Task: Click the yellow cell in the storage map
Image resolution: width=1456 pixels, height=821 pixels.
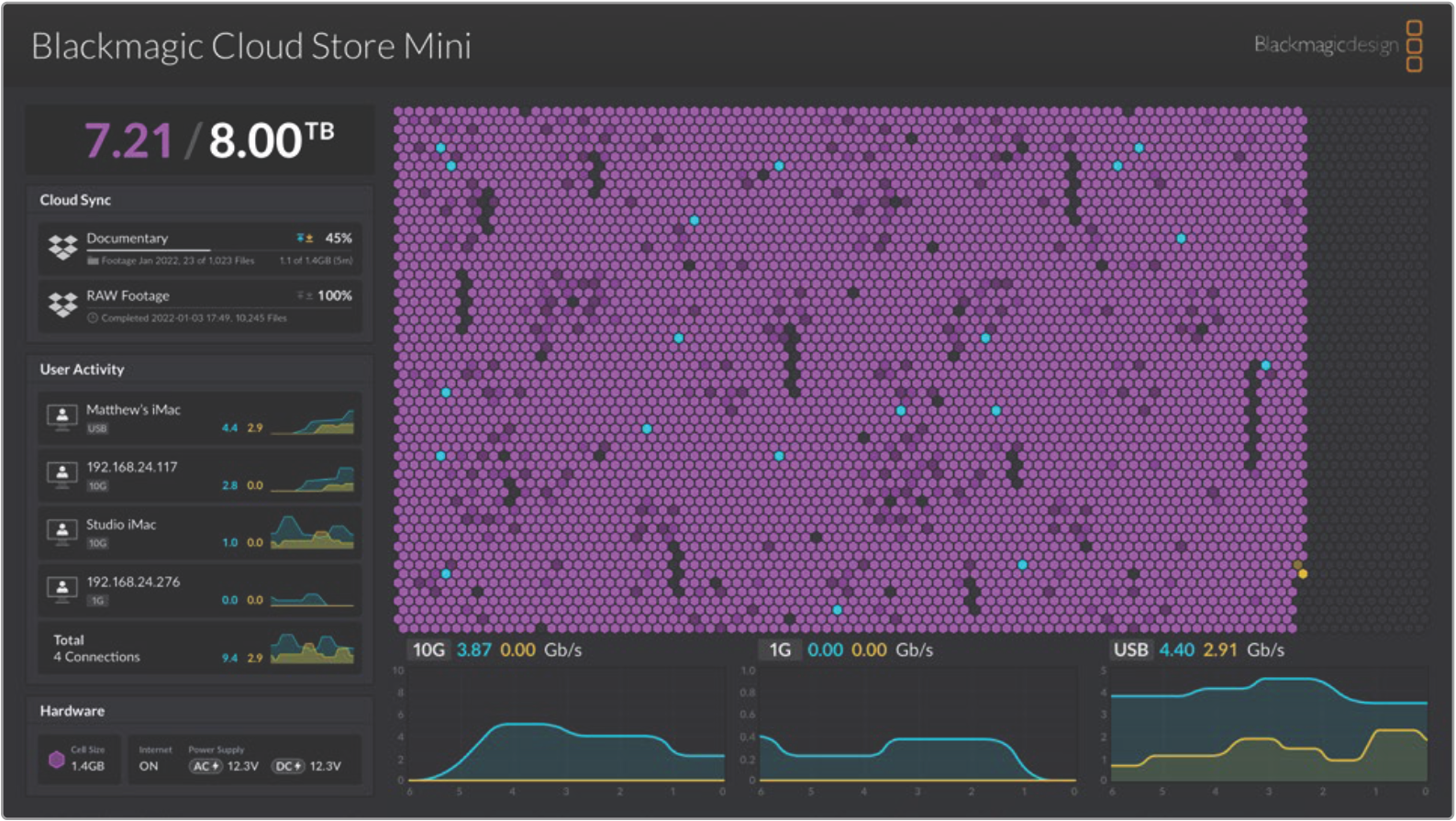Action: pos(1303,574)
